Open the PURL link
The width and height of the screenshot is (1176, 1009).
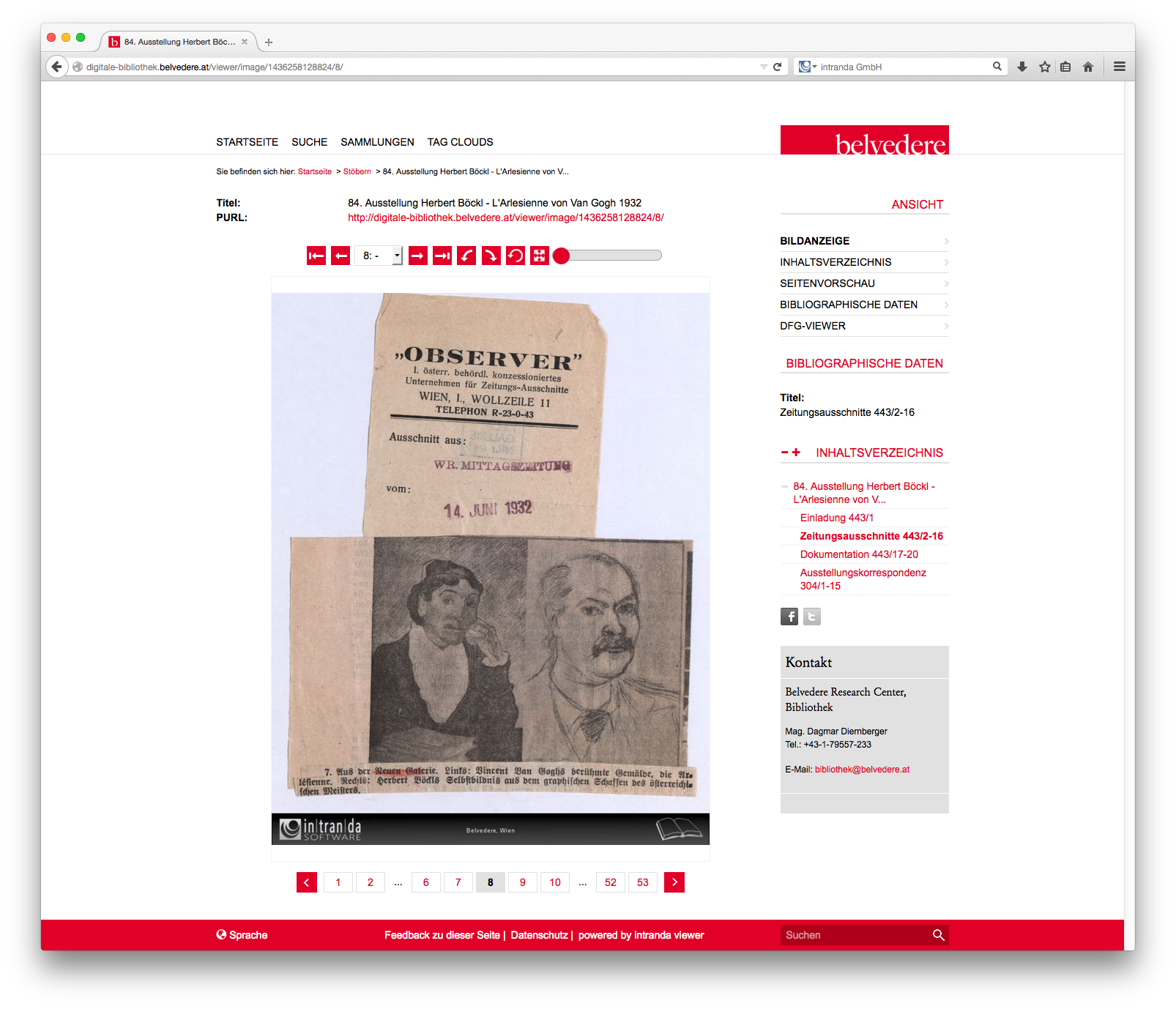coord(506,217)
